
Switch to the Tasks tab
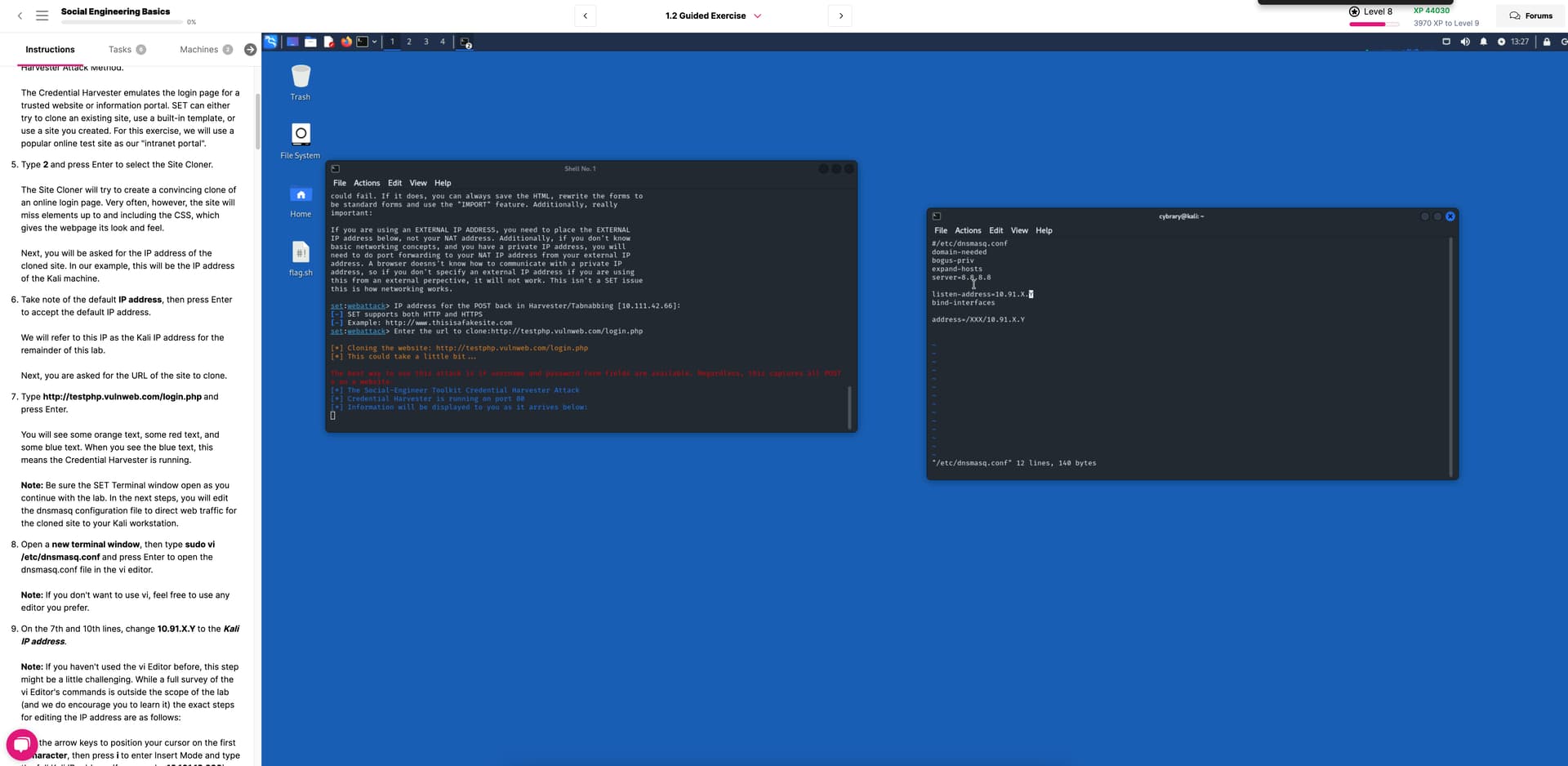120,50
